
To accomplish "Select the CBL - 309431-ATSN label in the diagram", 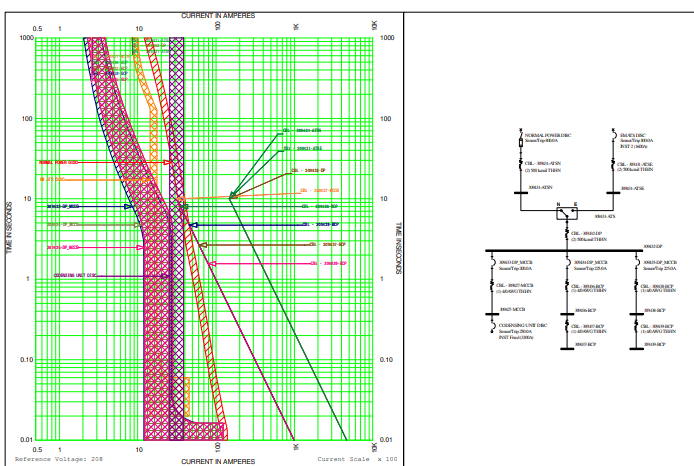I will pos(543,164).
